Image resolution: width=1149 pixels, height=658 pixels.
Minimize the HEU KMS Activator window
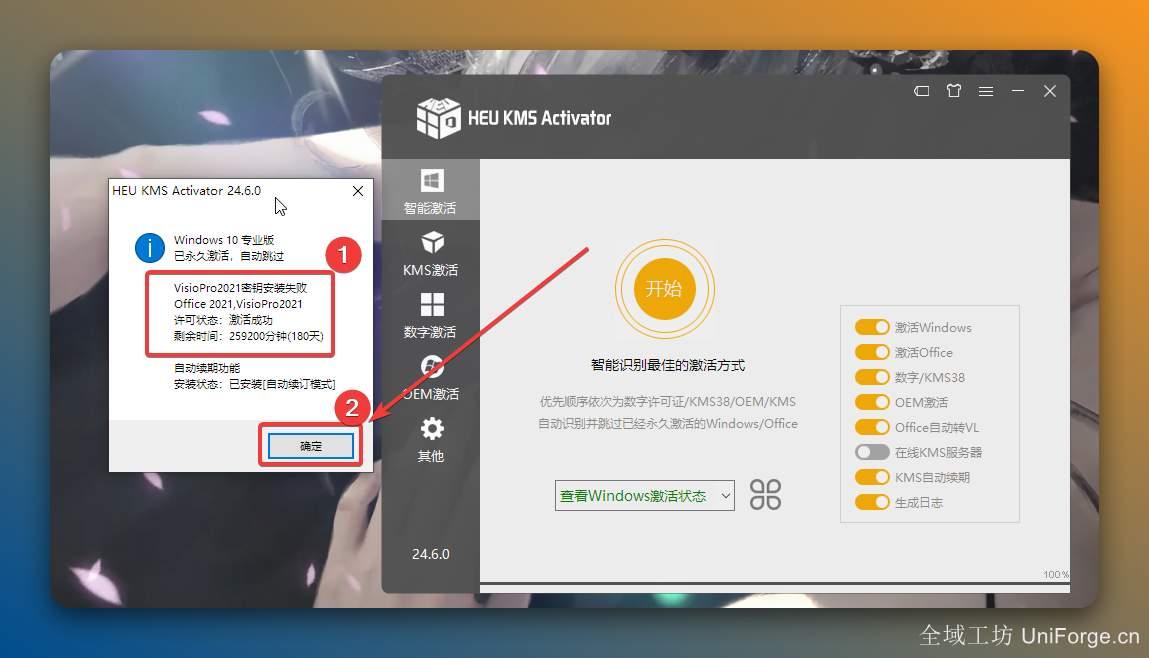tap(1018, 91)
